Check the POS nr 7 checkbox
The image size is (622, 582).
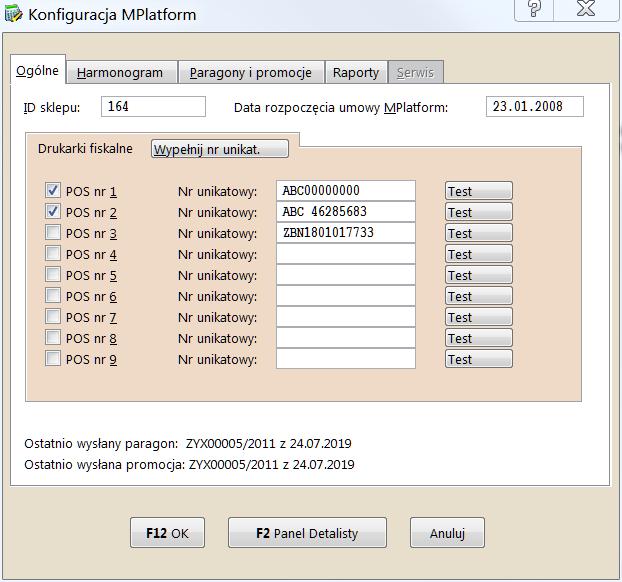53,316
